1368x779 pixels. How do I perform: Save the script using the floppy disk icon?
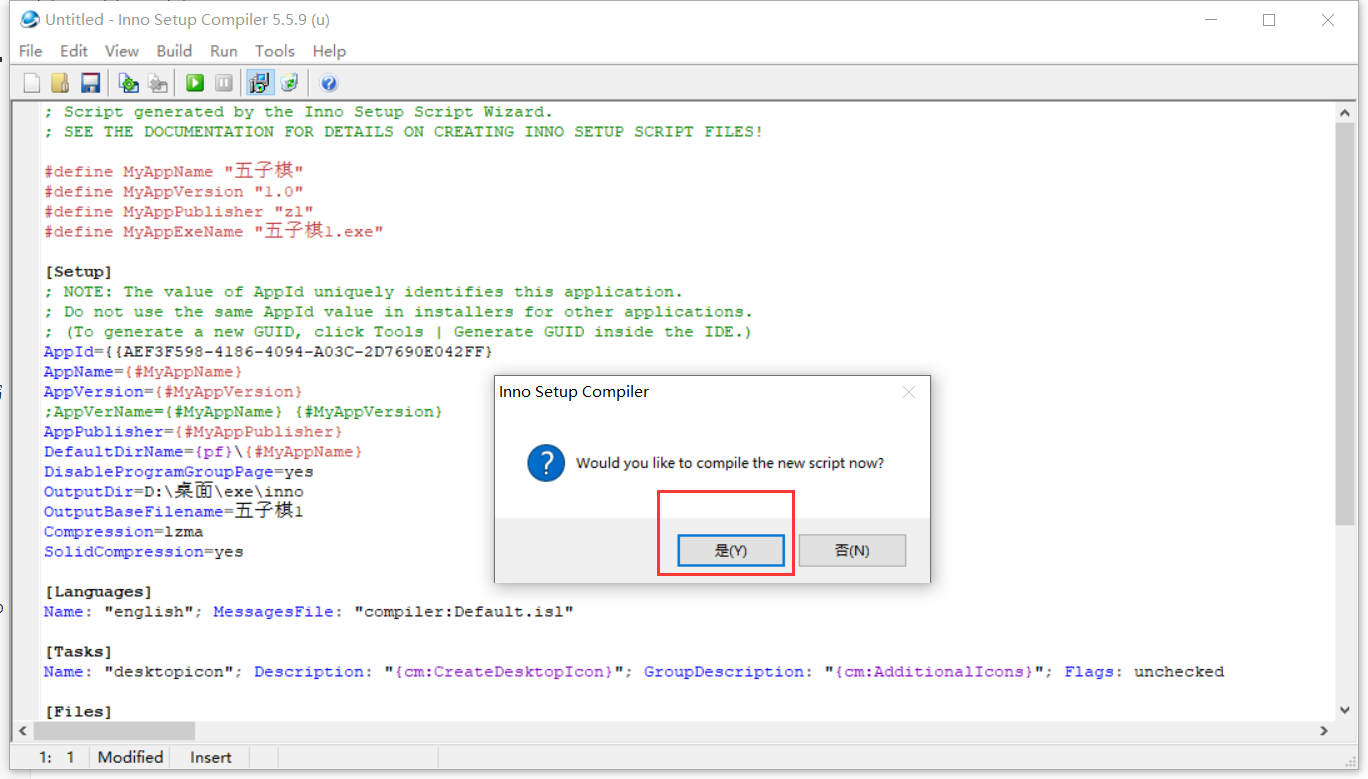click(90, 83)
